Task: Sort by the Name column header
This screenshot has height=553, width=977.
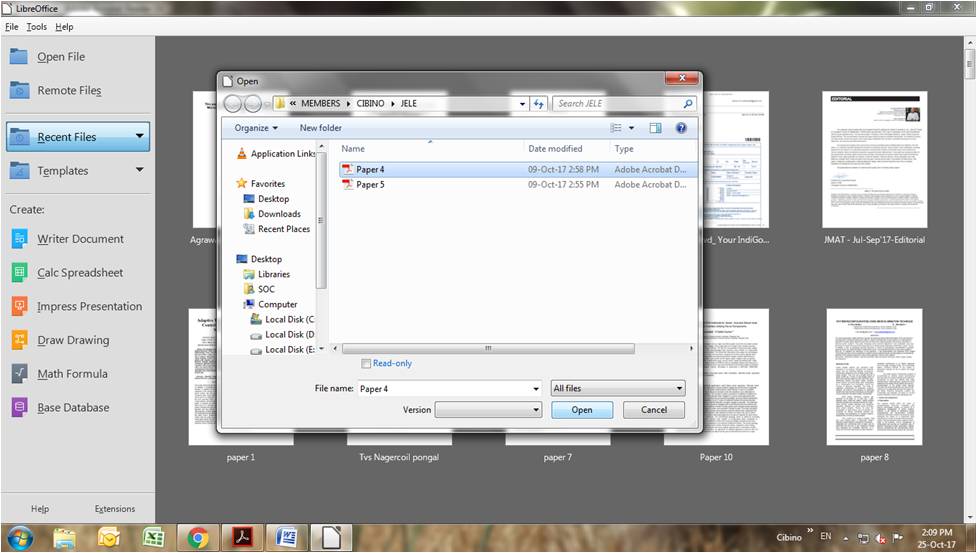Action: [x=430, y=148]
